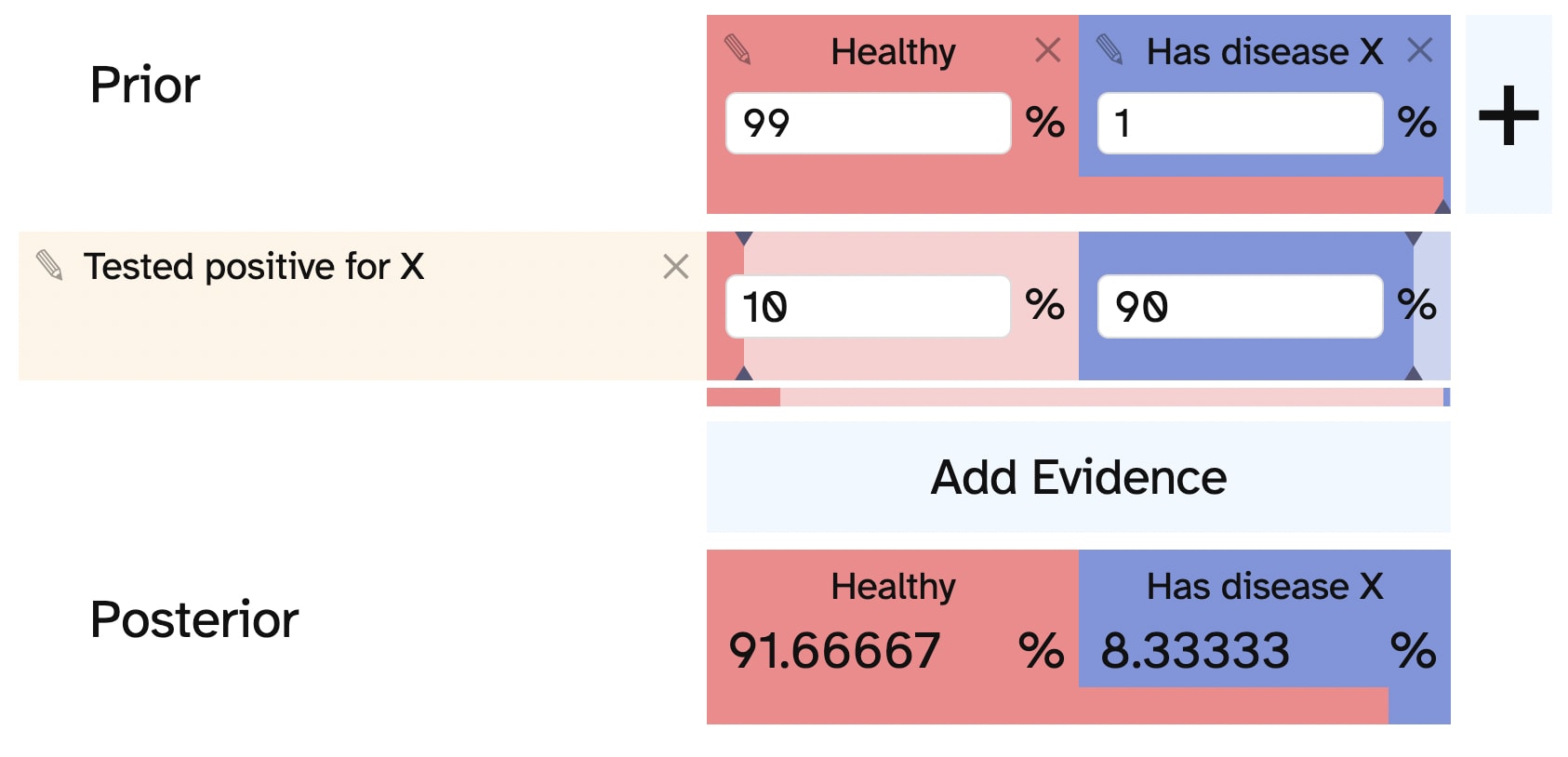Viewport: 1568px width, 757px height.
Task: Click top triangle marker on Healthy likelihood bar
Action: [x=744, y=238]
